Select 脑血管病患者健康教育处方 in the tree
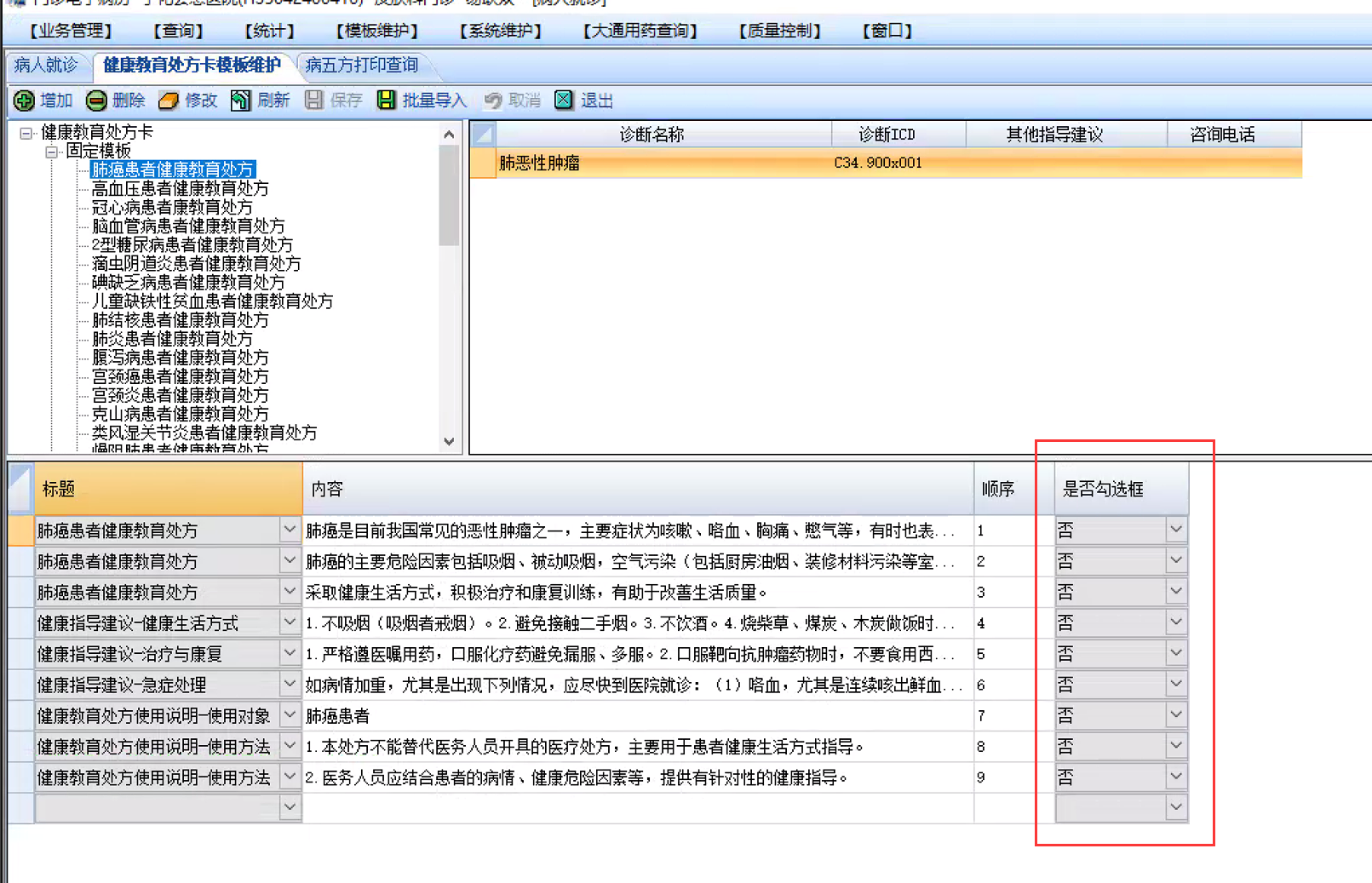The image size is (1372, 883). [188, 226]
